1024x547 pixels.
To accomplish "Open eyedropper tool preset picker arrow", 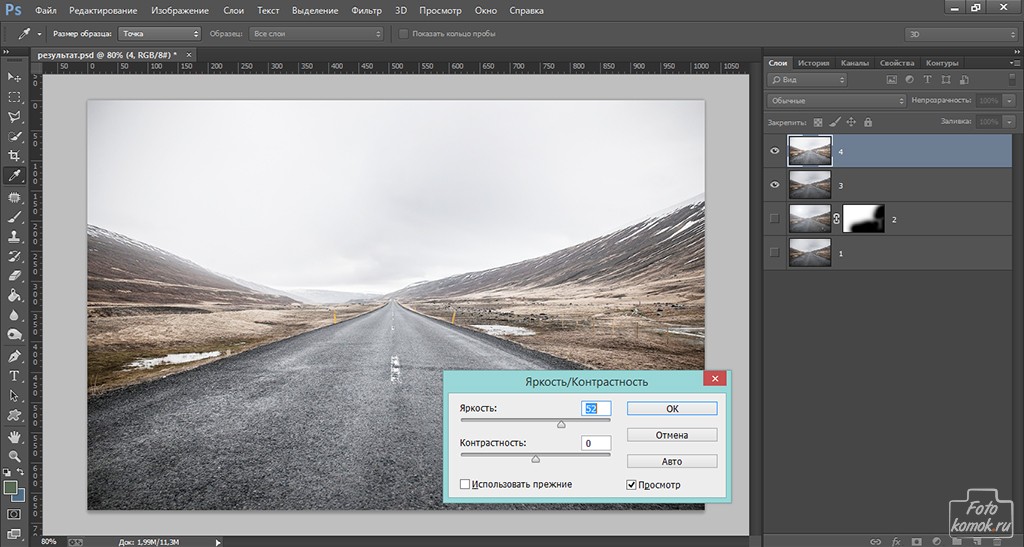I will click(39, 34).
